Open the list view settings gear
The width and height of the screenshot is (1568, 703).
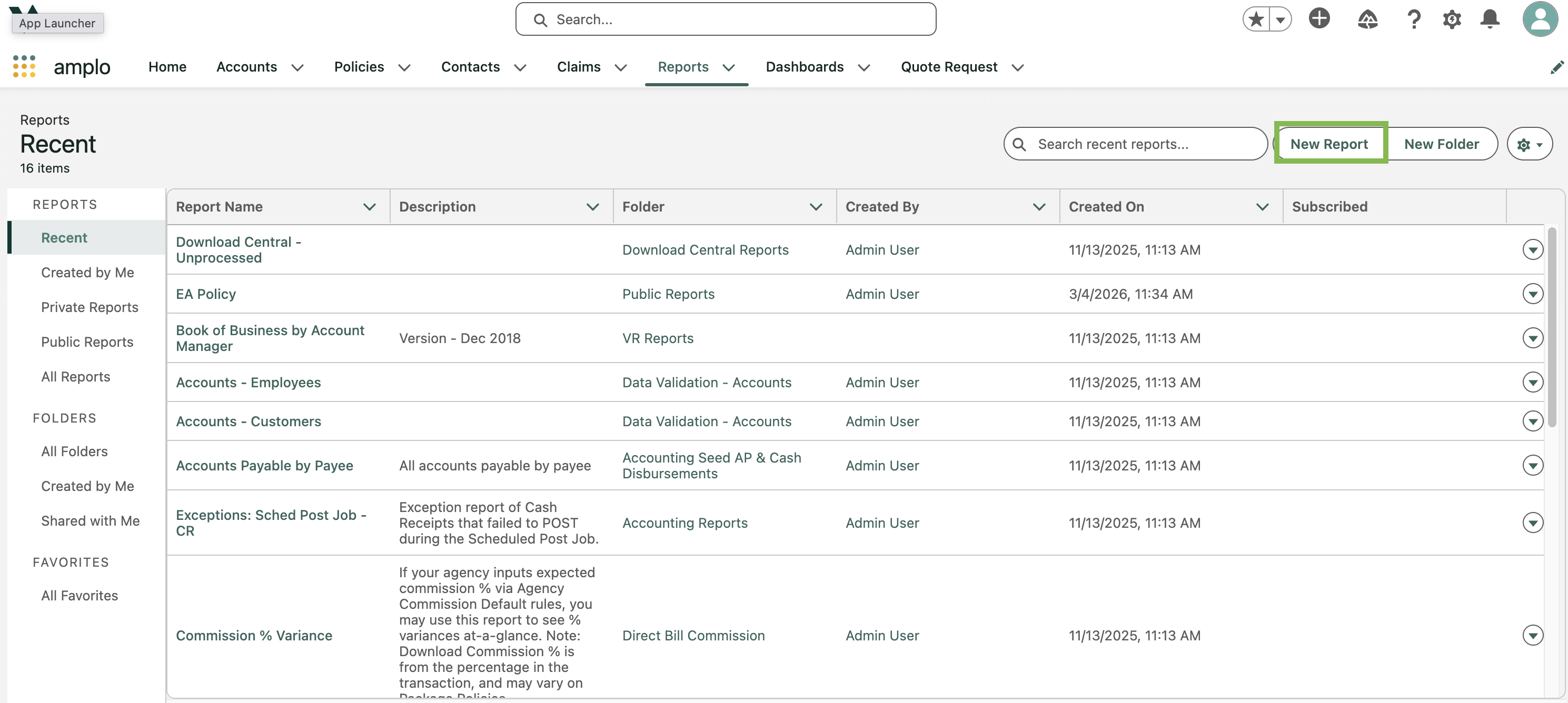1529,144
